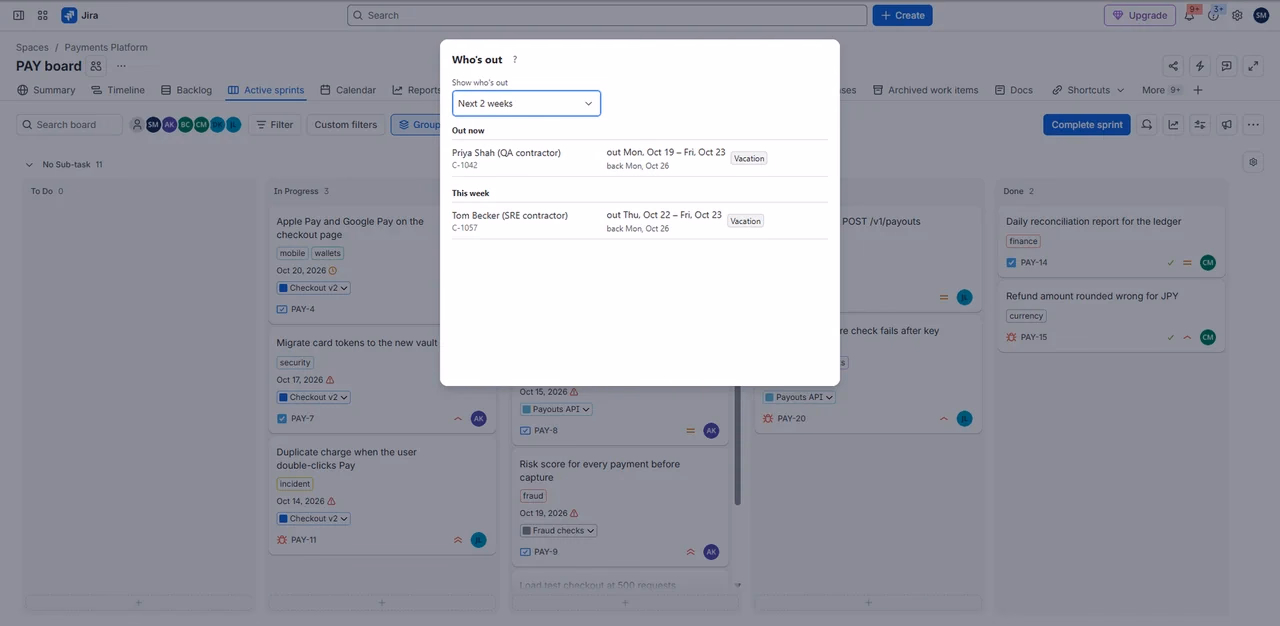Open the notifications bell
The width and height of the screenshot is (1280, 626).
click(1189, 15)
